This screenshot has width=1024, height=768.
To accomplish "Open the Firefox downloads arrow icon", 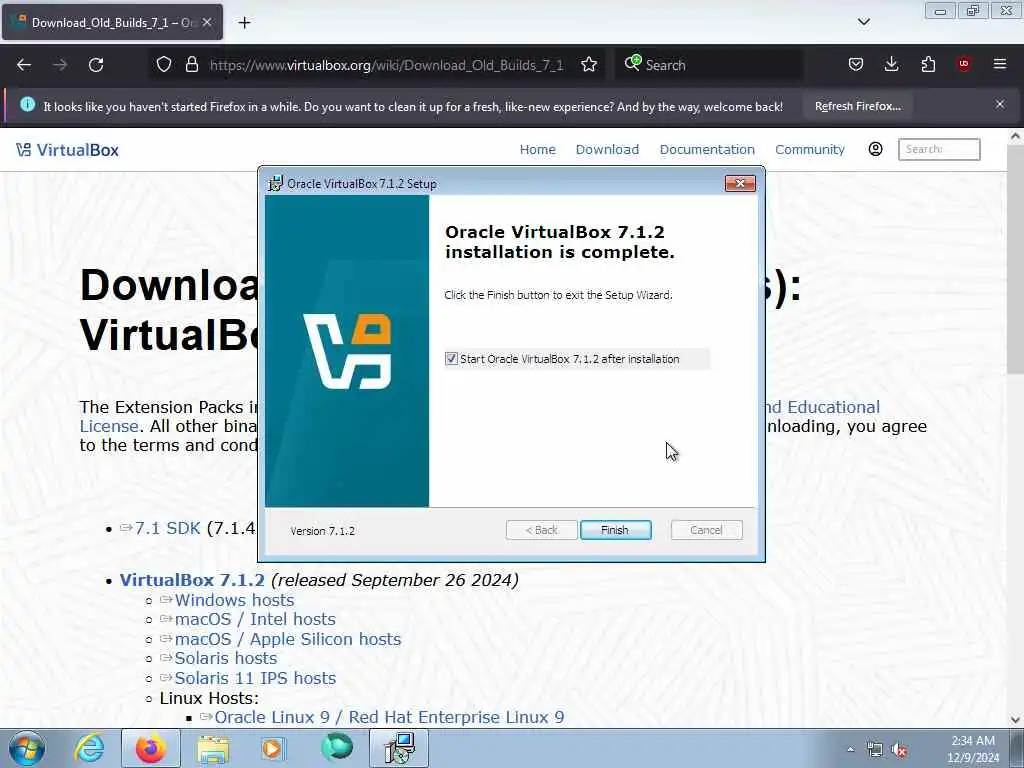I will click(891, 64).
